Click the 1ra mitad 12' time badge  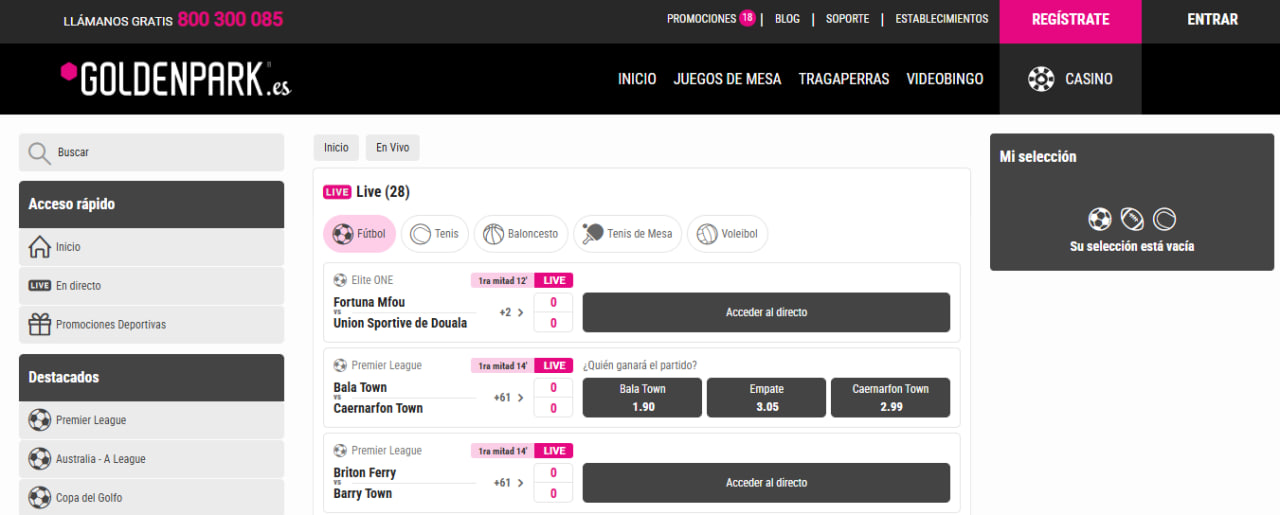tap(502, 280)
